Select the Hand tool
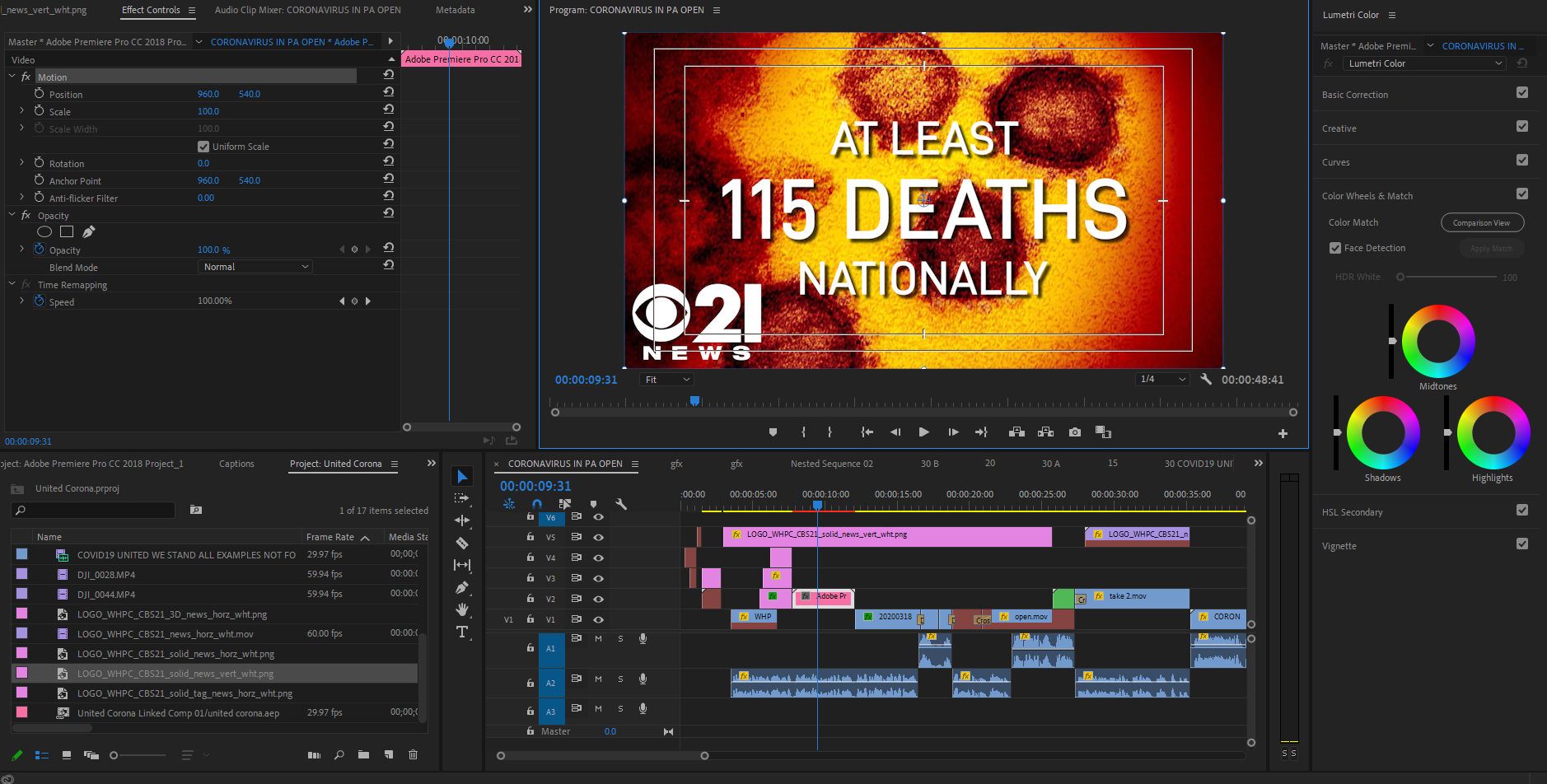This screenshot has width=1547, height=784. (462, 609)
